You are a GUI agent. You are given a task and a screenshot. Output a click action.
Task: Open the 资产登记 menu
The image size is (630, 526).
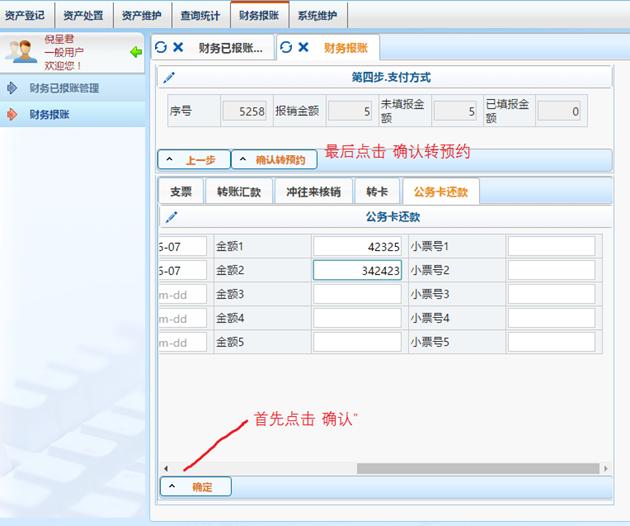pyautogui.click(x=25, y=15)
